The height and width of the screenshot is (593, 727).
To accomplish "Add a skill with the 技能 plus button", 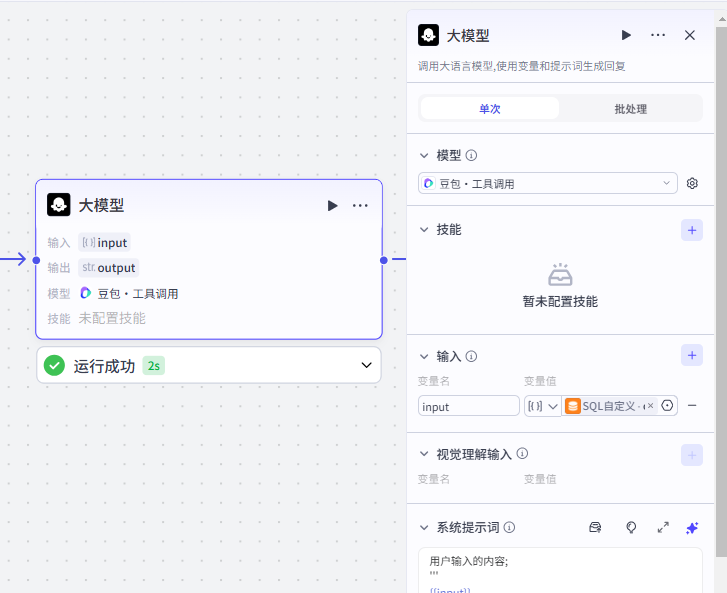I will point(692,230).
